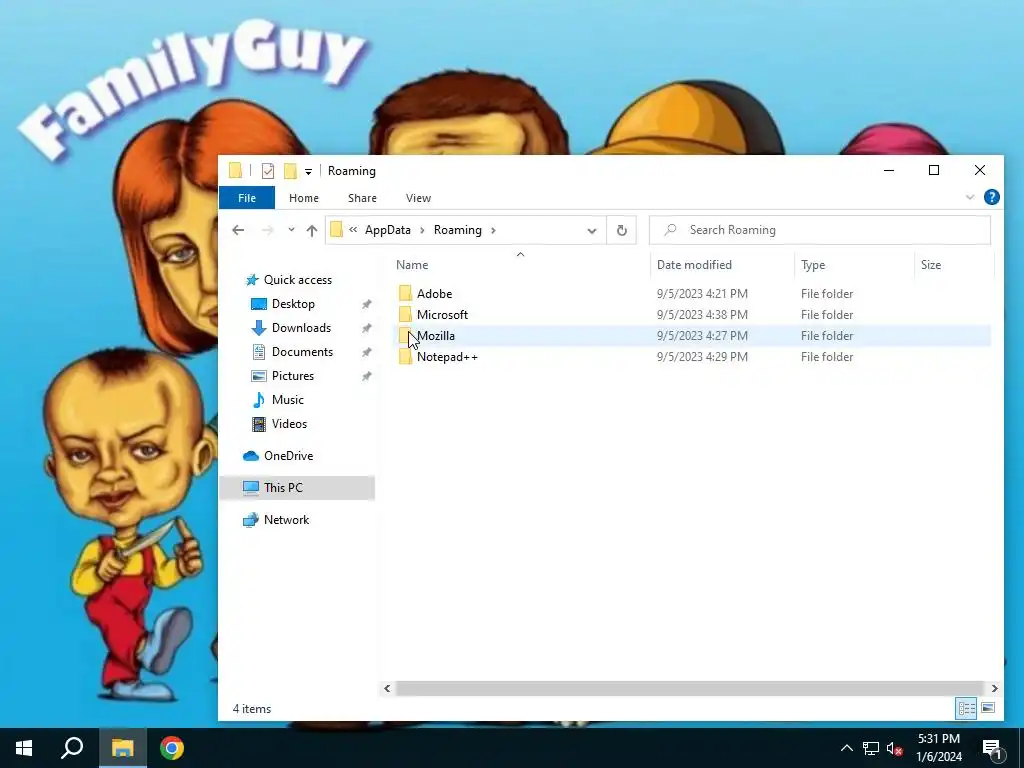Screen dimensions: 1024x768
Task: Show hidden breadcrumb path chevrons
Action: click(x=353, y=230)
